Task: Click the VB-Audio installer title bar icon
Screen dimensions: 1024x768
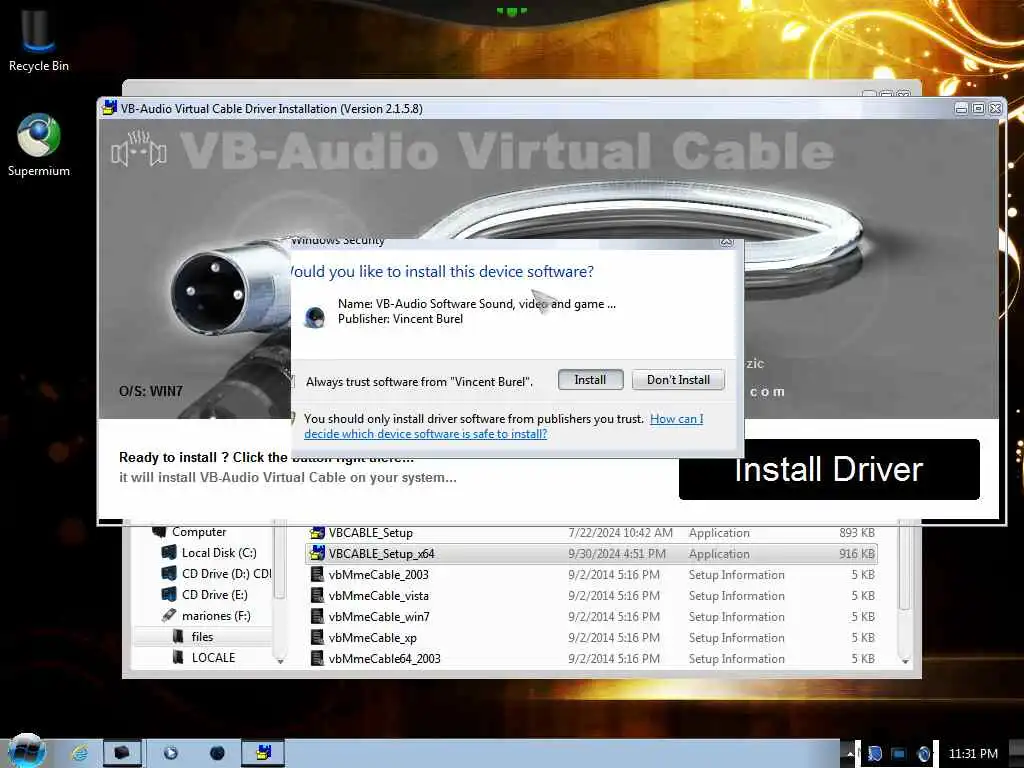Action: [110, 108]
